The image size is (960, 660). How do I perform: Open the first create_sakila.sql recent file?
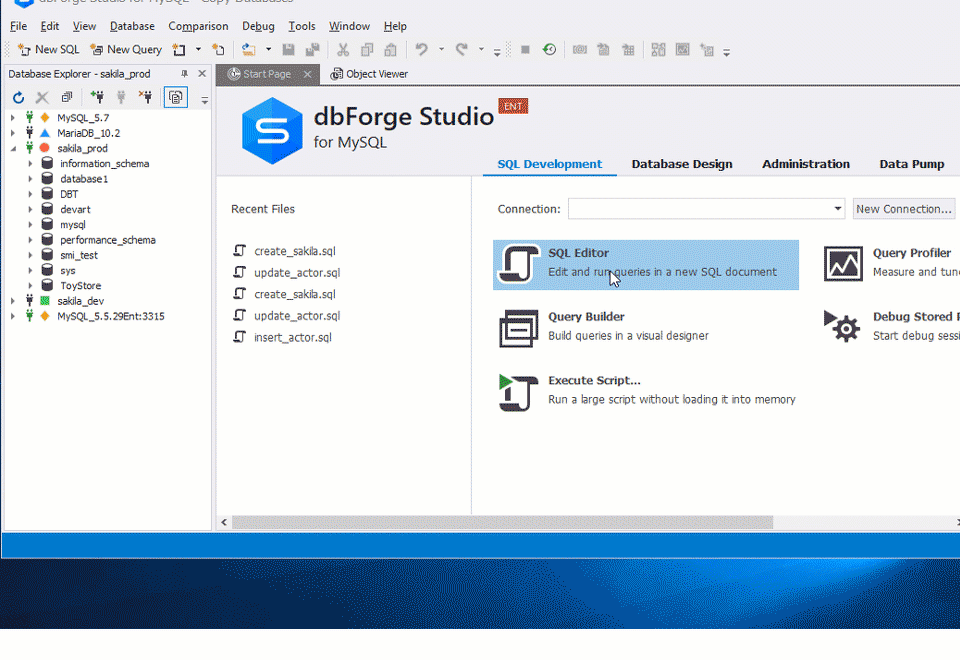(294, 251)
